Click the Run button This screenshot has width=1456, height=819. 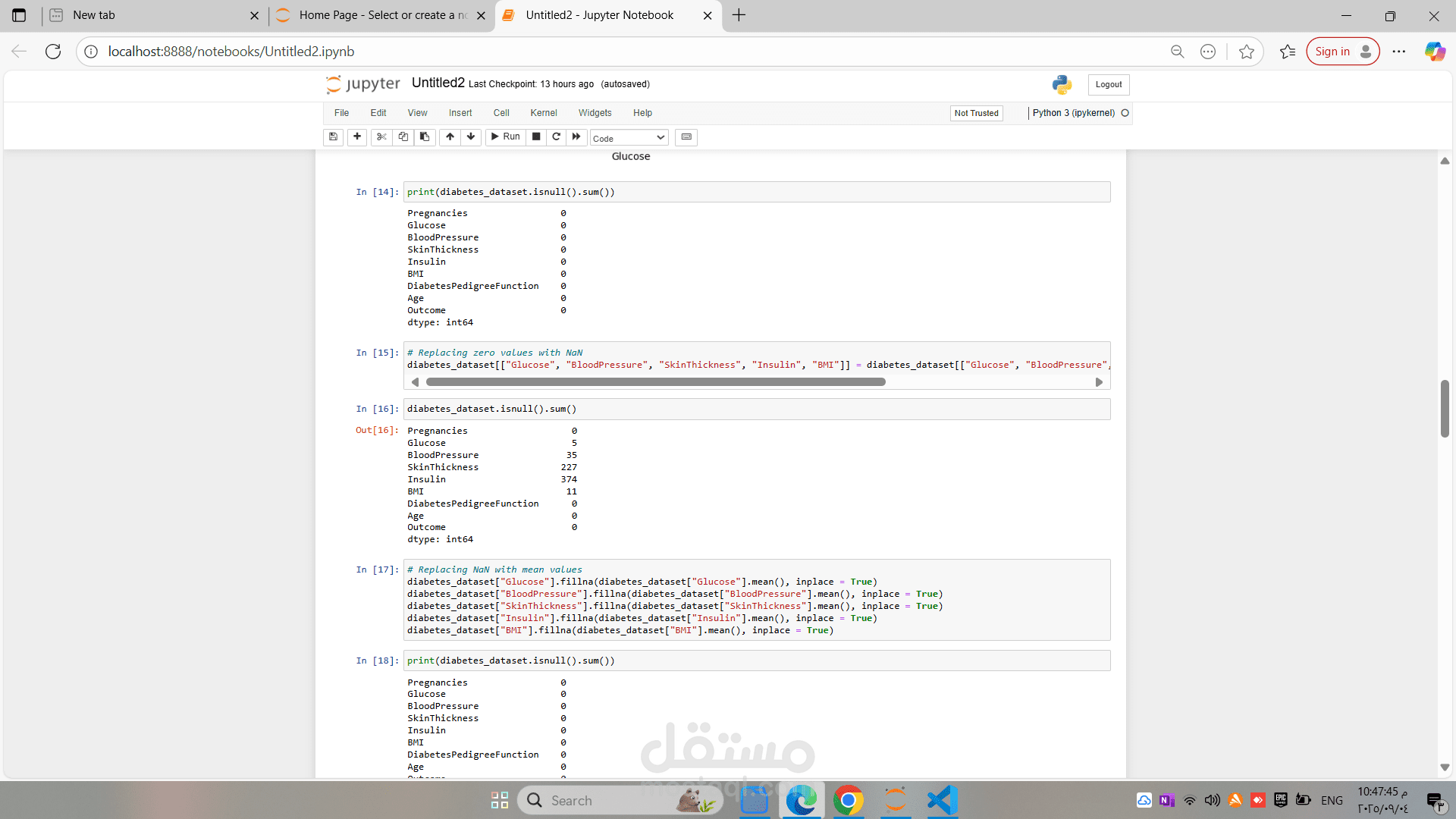[505, 136]
